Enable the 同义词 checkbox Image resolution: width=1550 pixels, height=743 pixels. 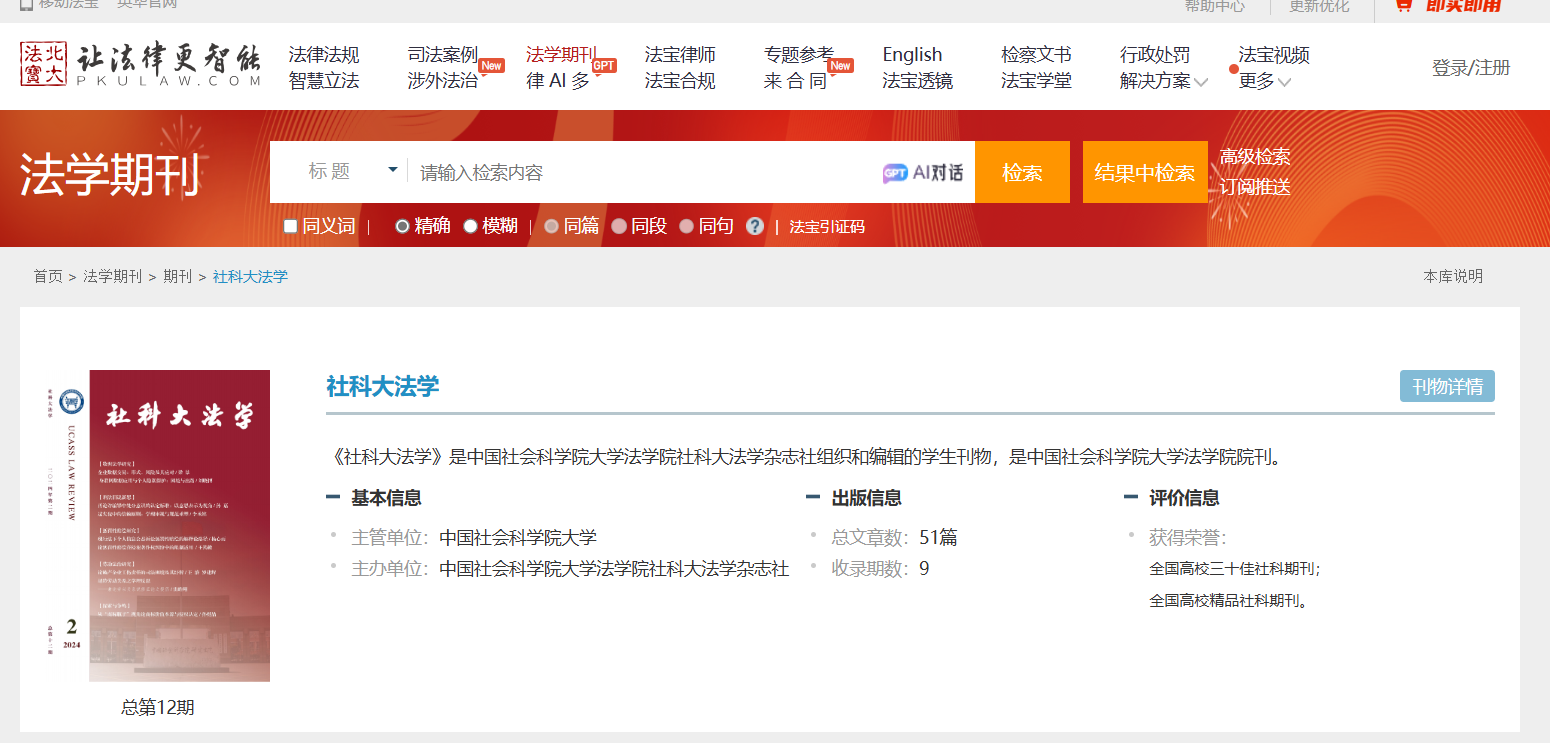click(291, 226)
